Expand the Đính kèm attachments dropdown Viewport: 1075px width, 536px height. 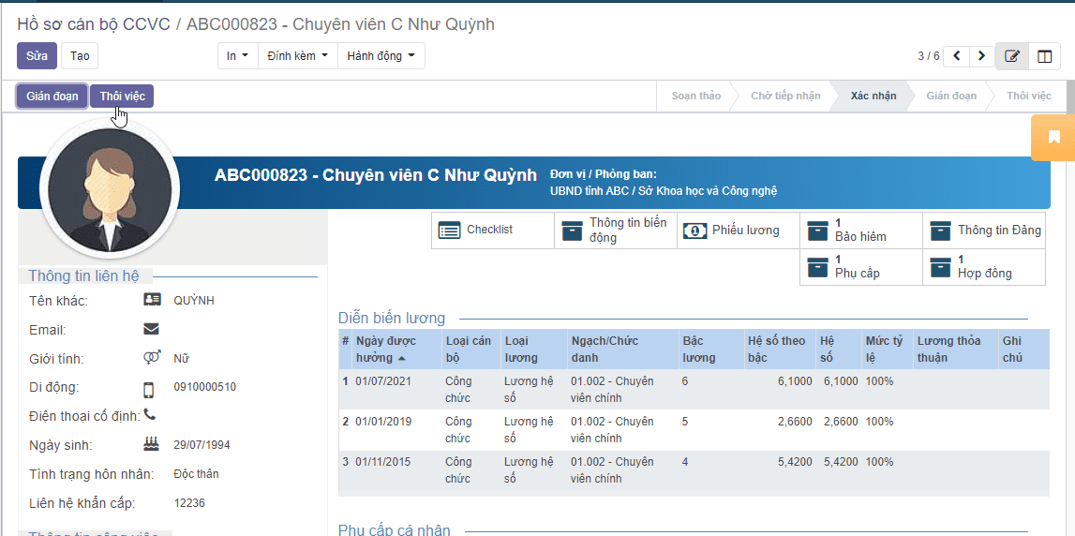click(297, 56)
